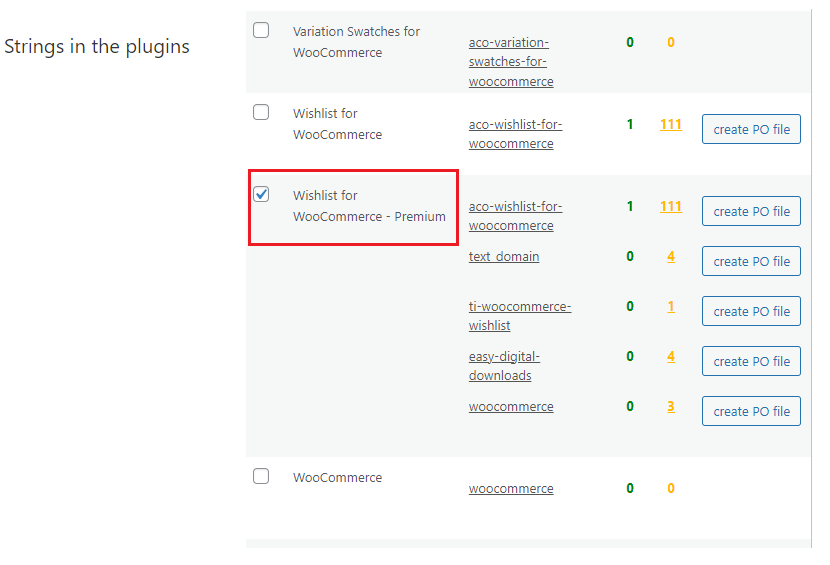Open the 4 untranslated strings for text_domain
The width and height of the screenshot is (830, 565).
coord(671,257)
